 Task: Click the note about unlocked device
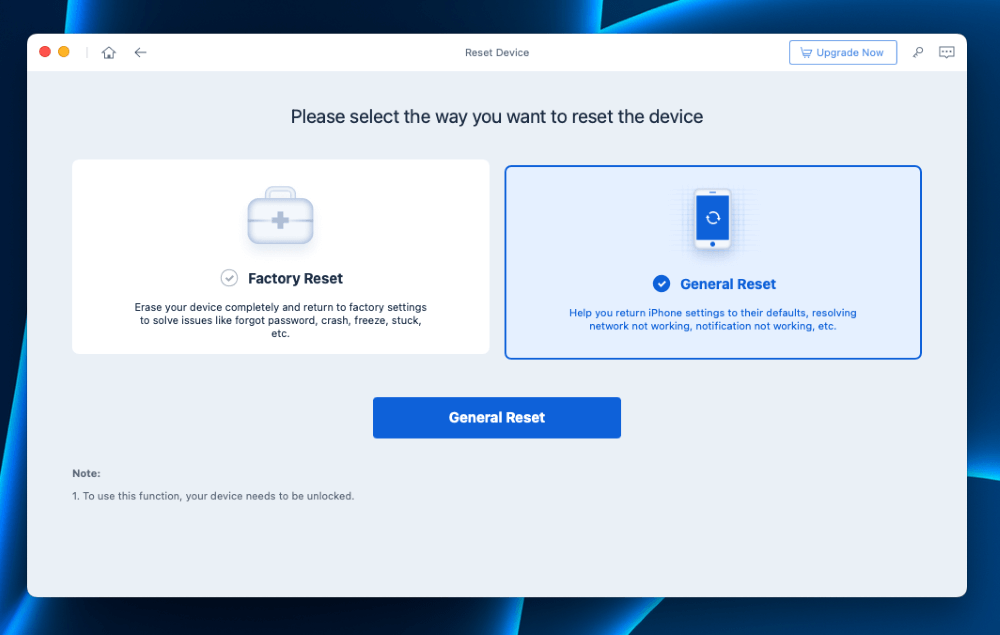[x=213, y=496]
